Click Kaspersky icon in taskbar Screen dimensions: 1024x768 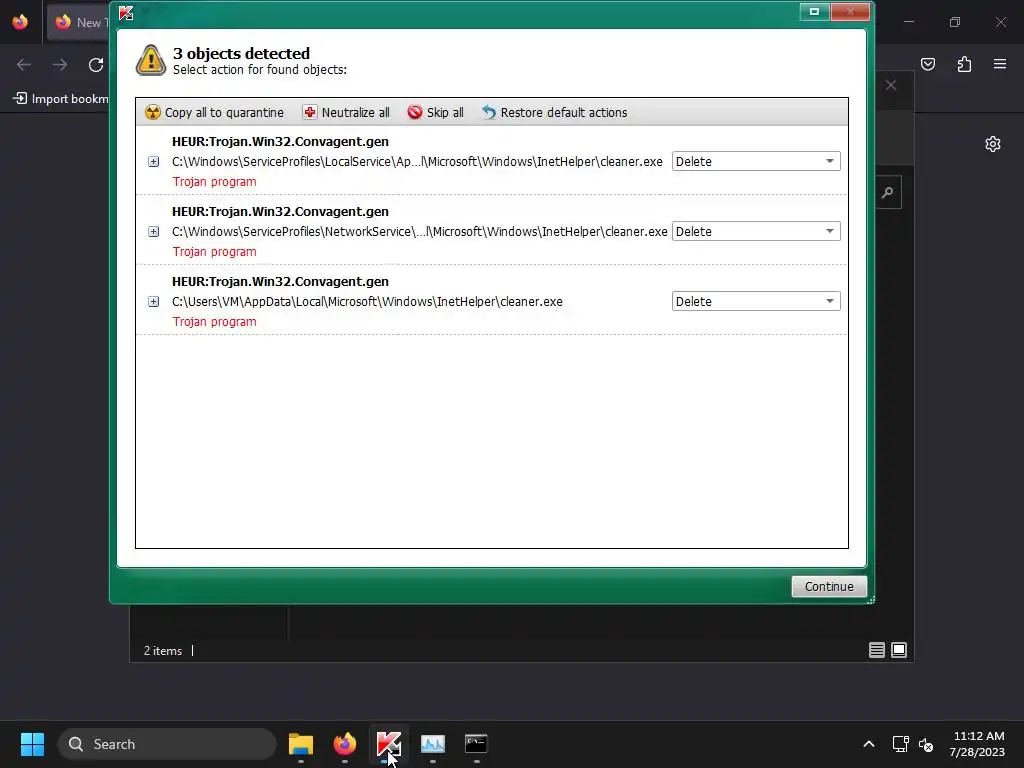[389, 744]
